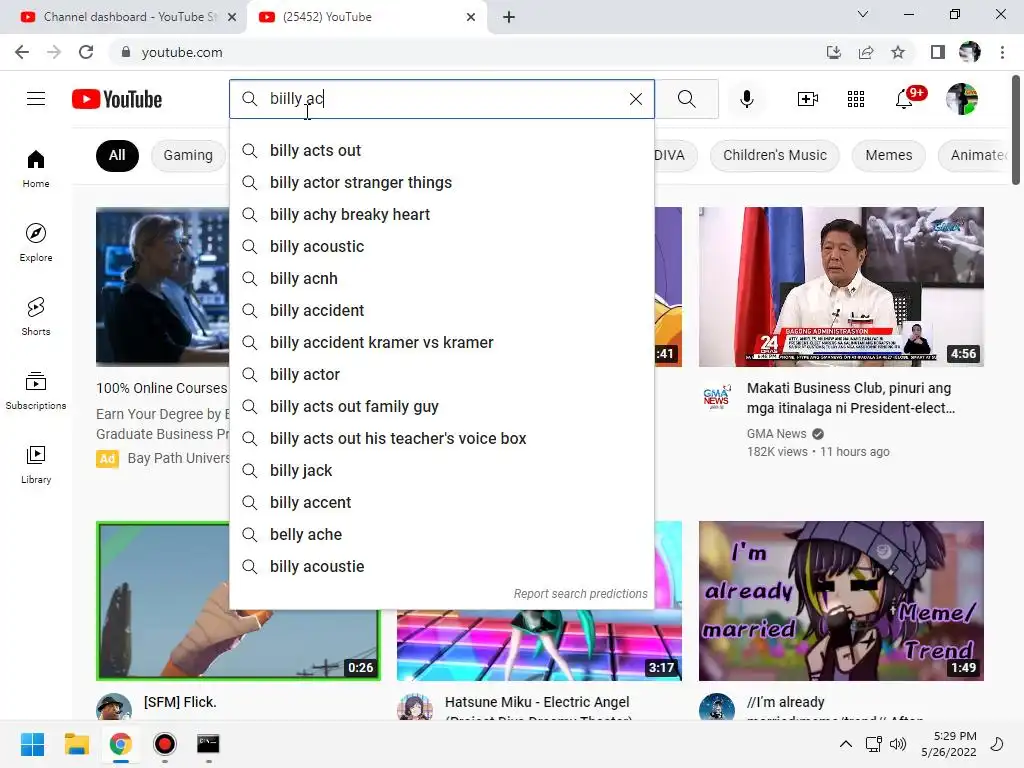Open the Windows Start menu

32,744
